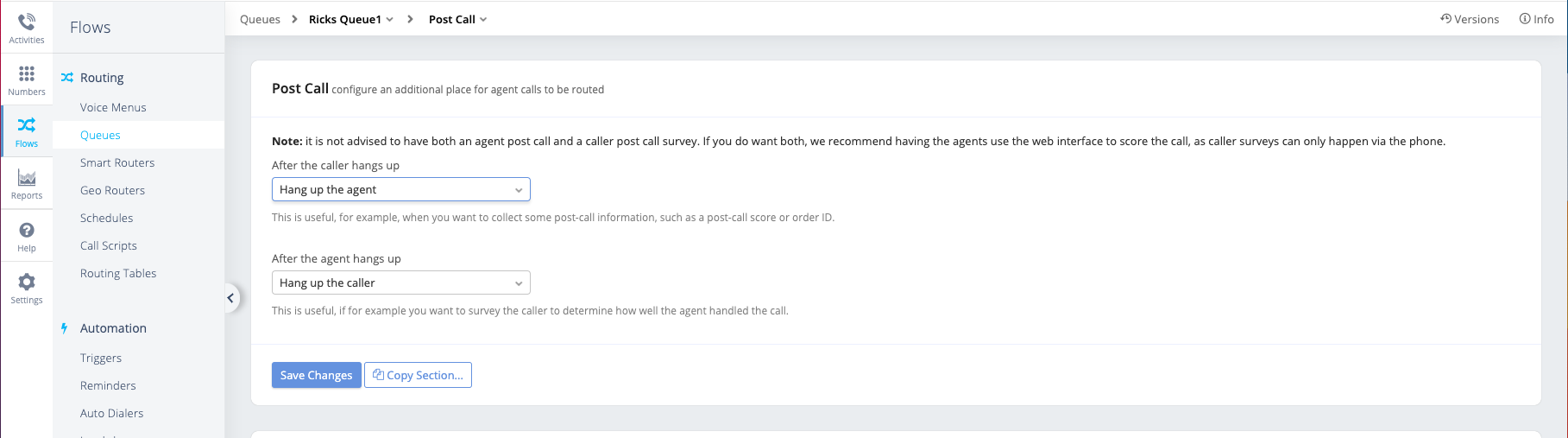1568x438 pixels.
Task: Open the Numbers keypad icon
Action: point(27,74)
